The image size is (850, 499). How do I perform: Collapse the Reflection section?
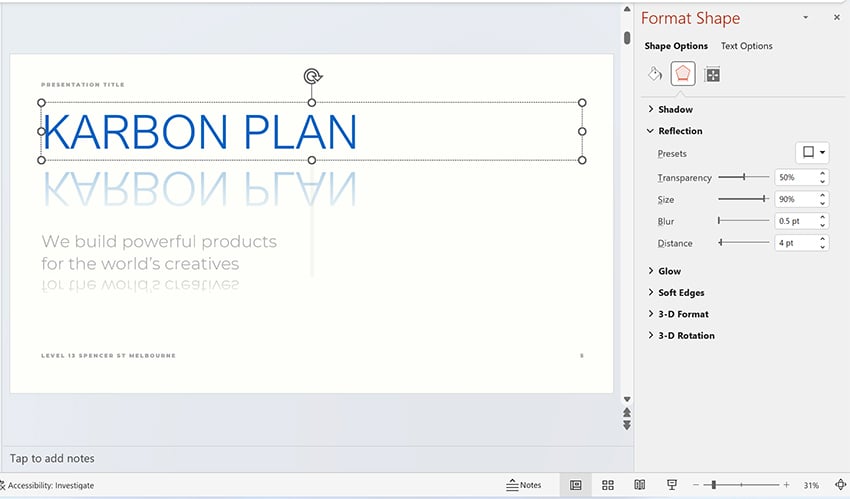coord(680,131)
